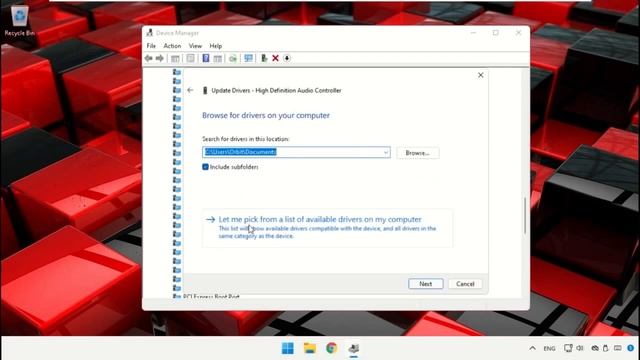Toggle the Show/Hide Action Pane toolbar icon
The image size is (640, 360).
point(218,58)
